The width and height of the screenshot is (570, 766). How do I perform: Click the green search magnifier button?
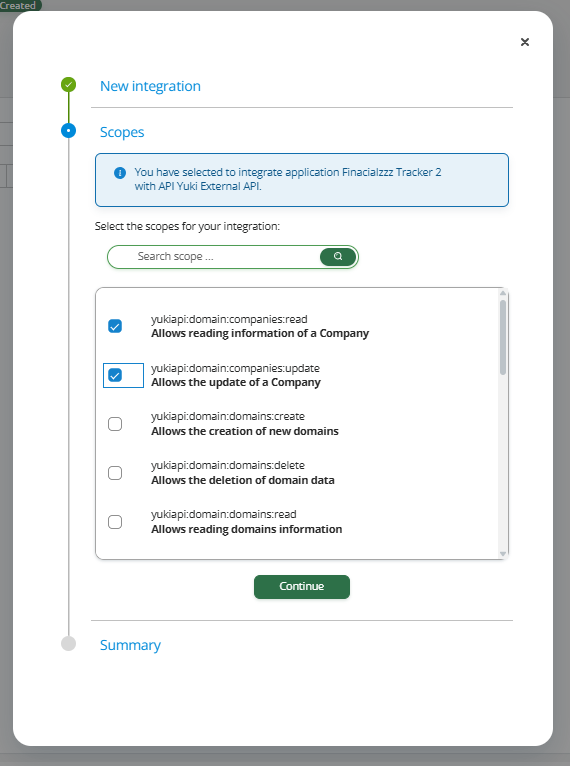(x=338, y=256)
